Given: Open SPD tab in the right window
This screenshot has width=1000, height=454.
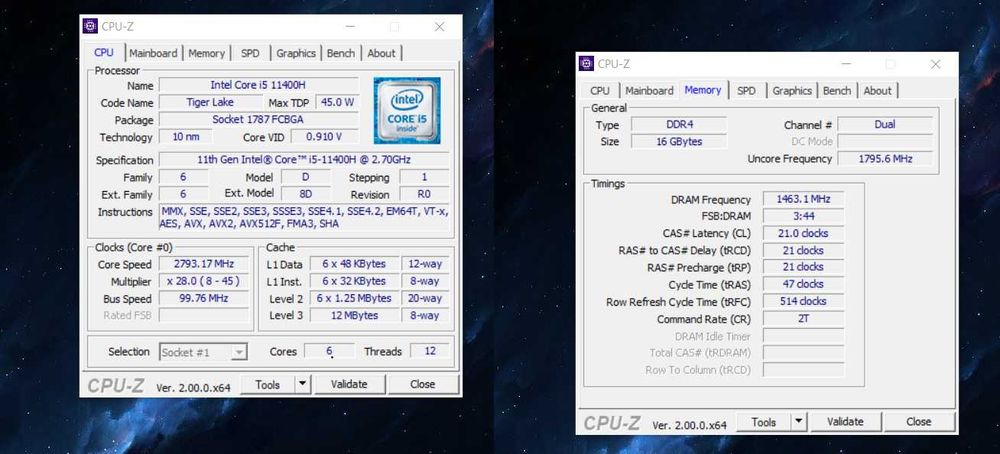Looking at the screenshot, I should pyautogui.click(x=746, y=91).
